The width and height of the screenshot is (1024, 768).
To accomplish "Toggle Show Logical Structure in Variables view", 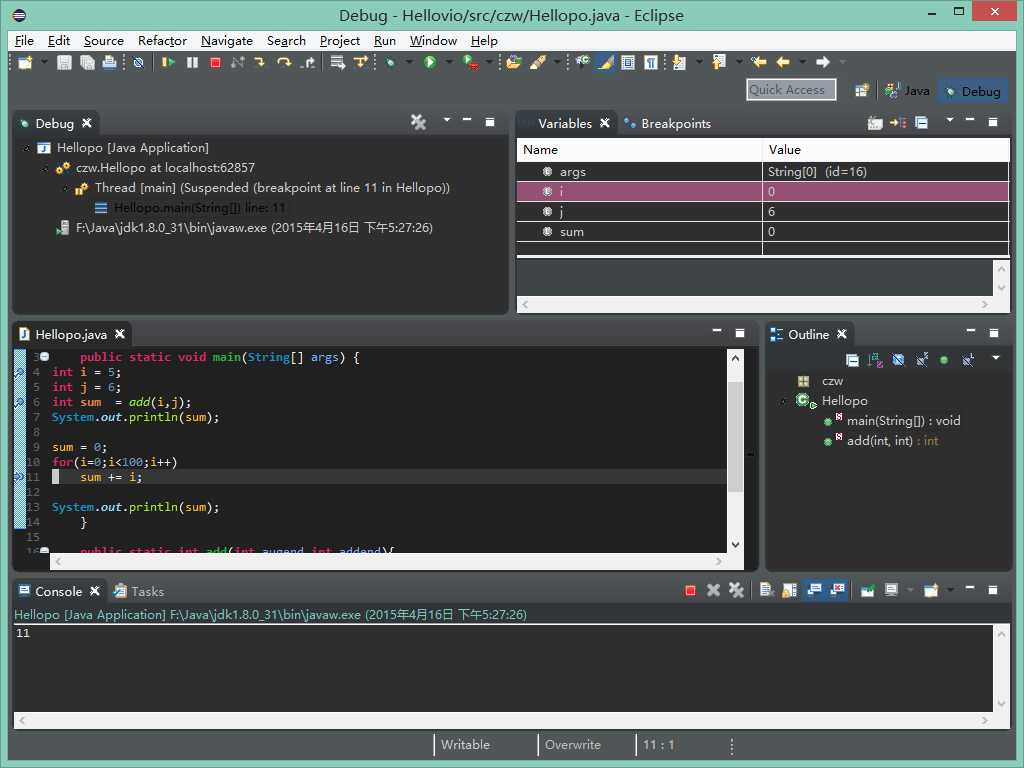I will (898, 123).
